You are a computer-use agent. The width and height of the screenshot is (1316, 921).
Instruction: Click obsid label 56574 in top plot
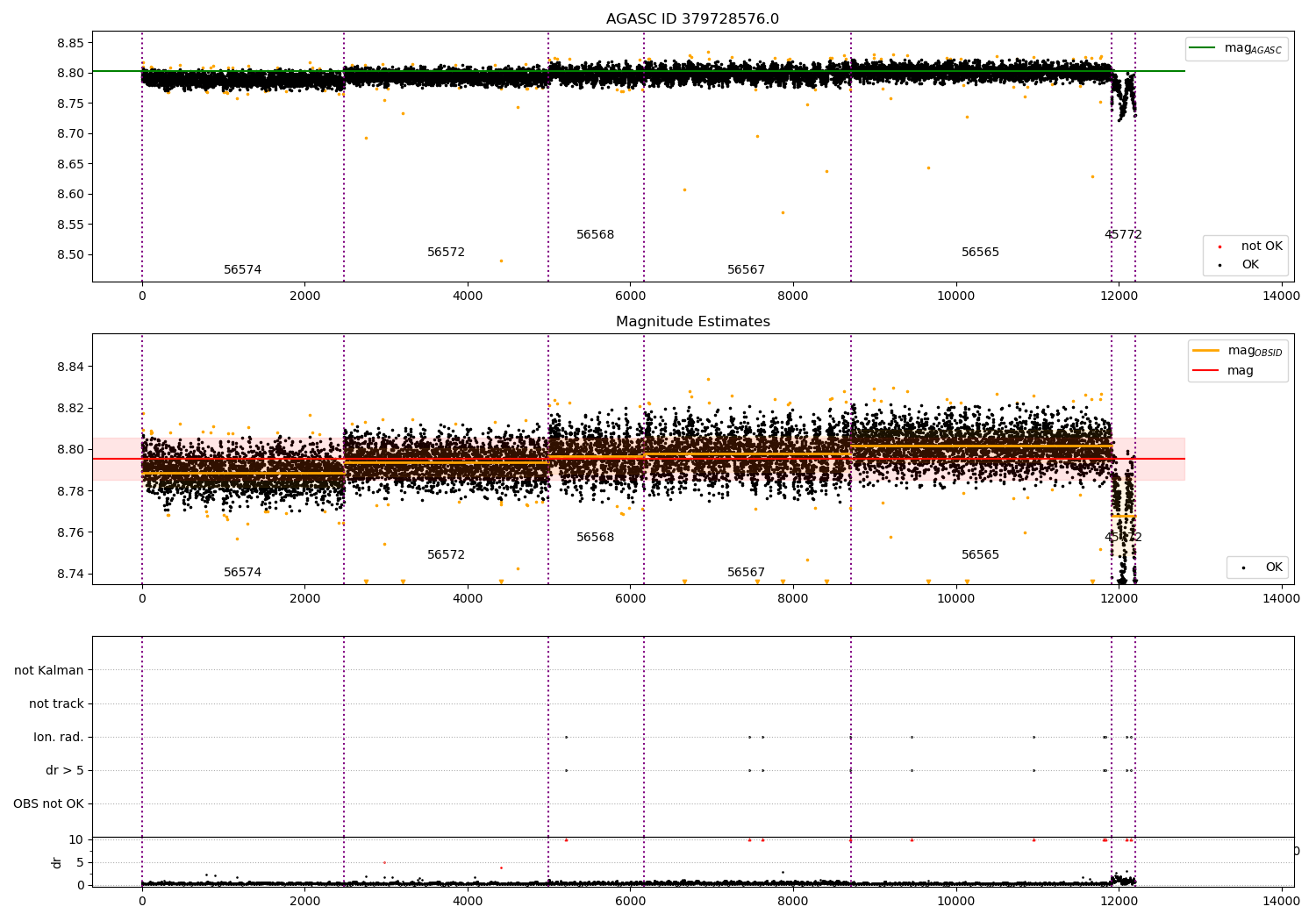(x=242, y=270)
